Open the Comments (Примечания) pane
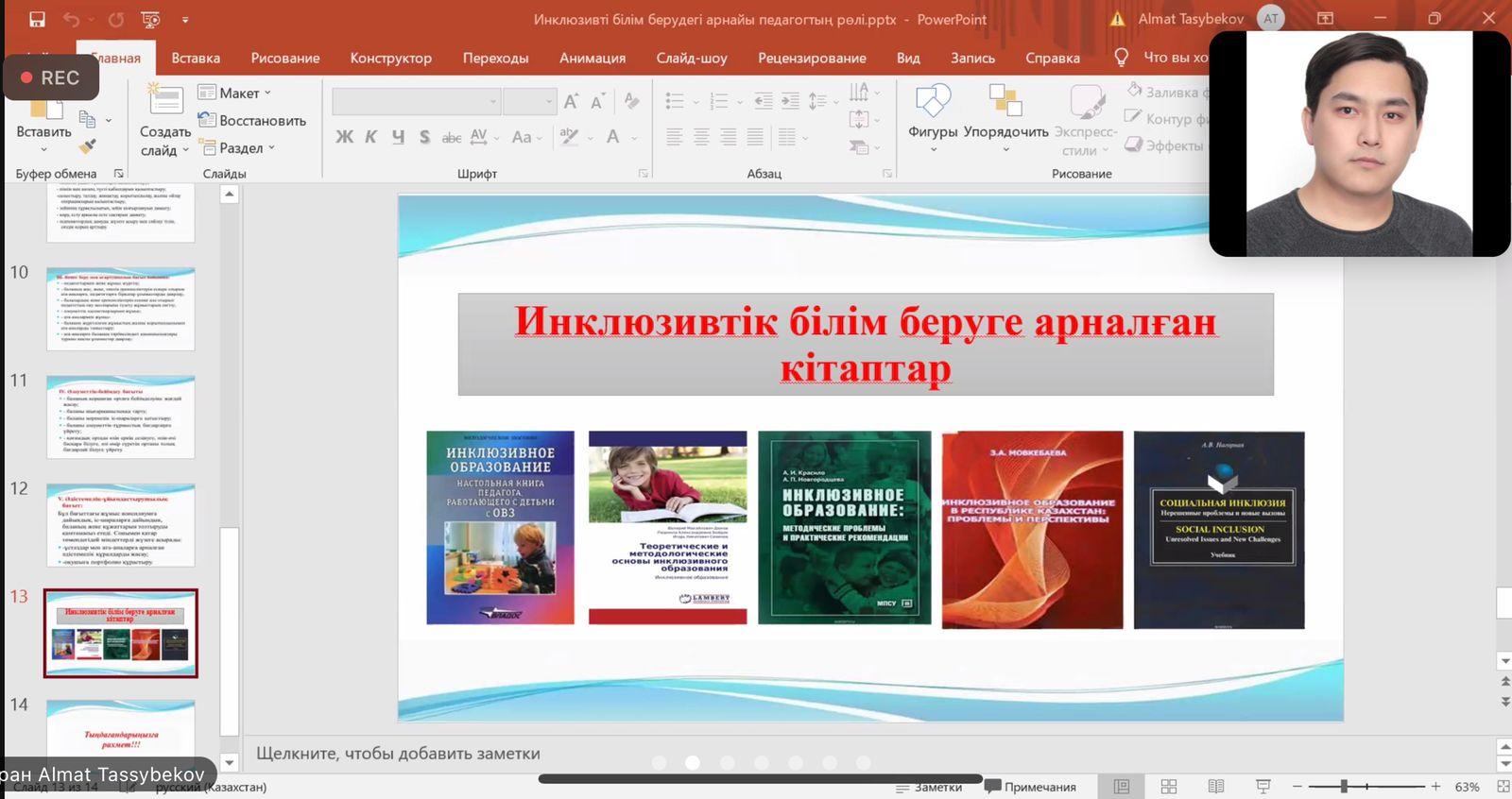 [1031, 787]
